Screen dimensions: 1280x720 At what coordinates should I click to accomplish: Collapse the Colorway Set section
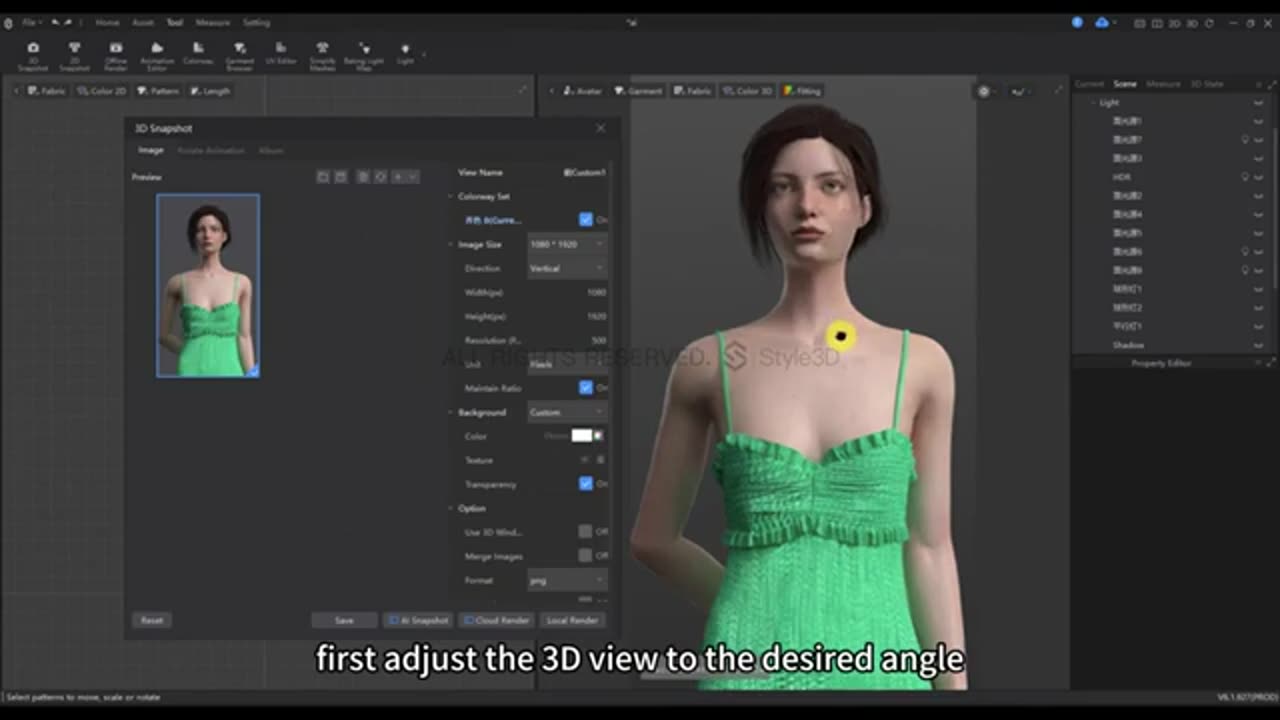[x=451, y=196]
